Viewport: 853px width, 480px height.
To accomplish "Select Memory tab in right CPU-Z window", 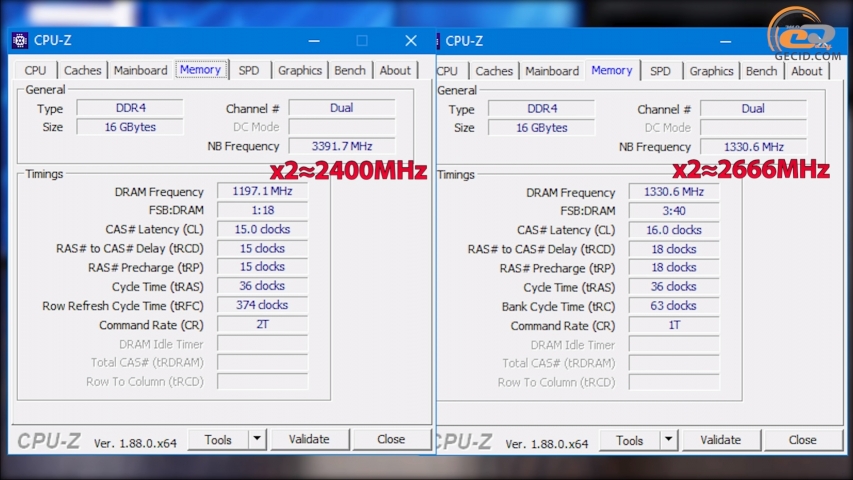I will 612,70.
